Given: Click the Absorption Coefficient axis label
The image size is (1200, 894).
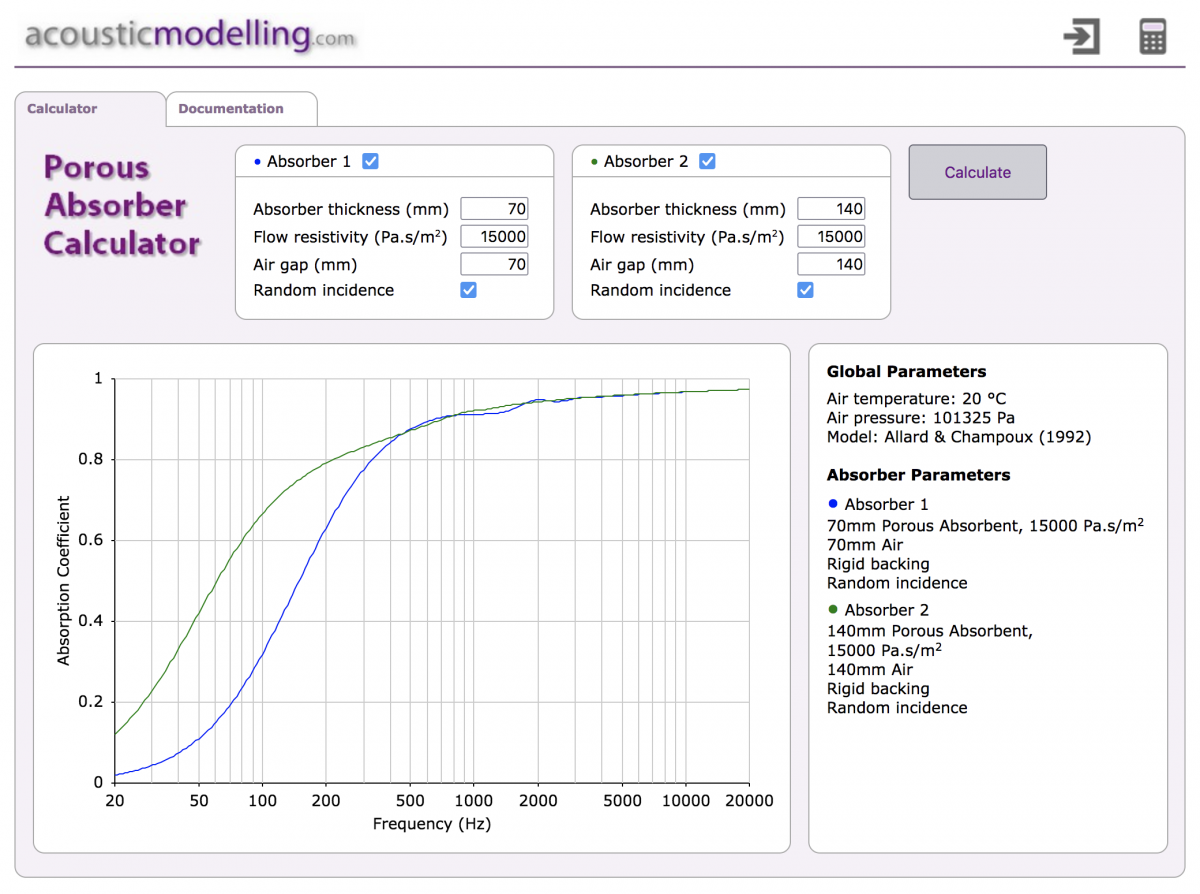Looking at the screenshot, I should click(x=64, y=580).
